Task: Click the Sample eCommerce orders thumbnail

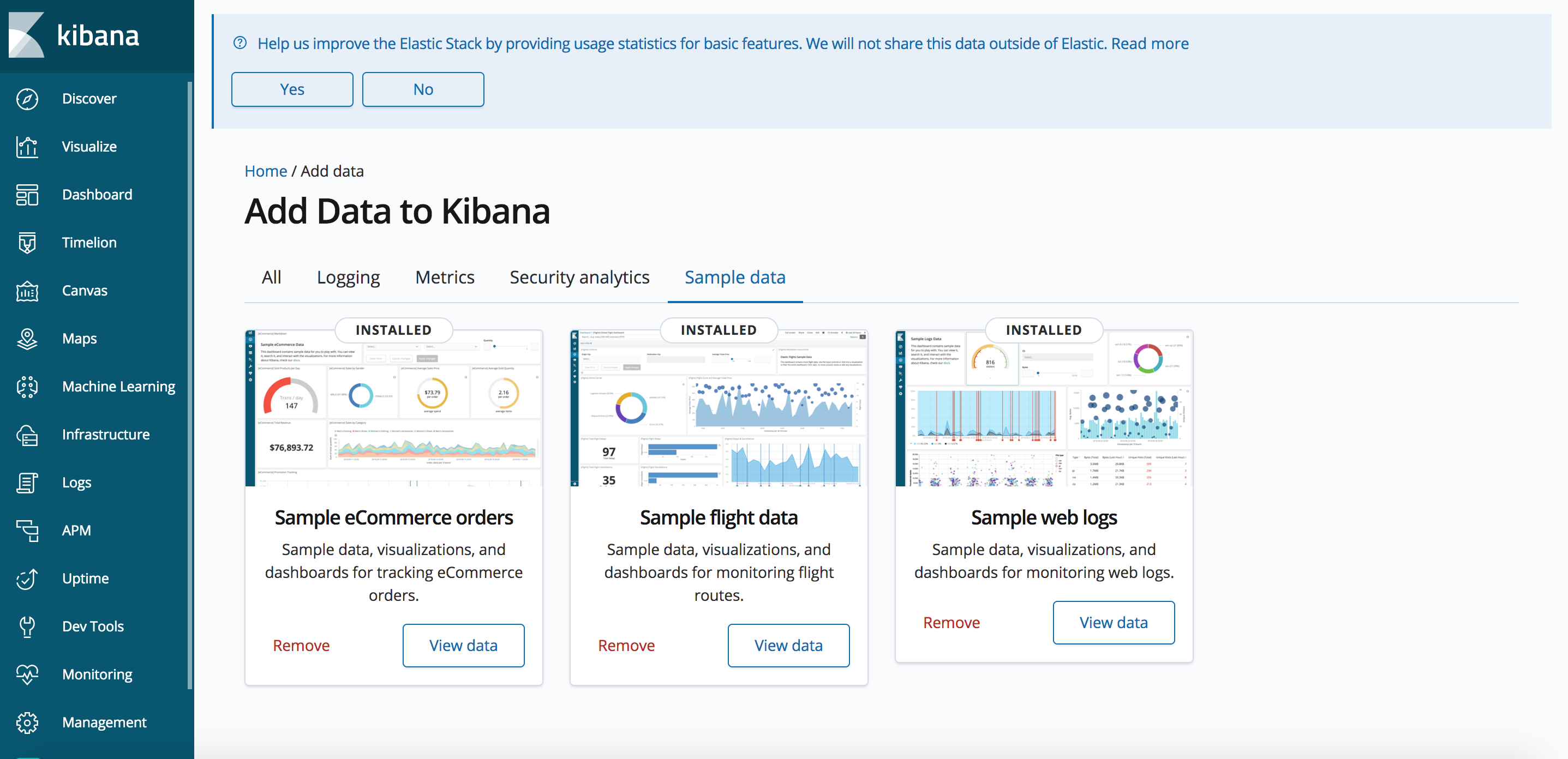Action: click(x=393, y=413)
